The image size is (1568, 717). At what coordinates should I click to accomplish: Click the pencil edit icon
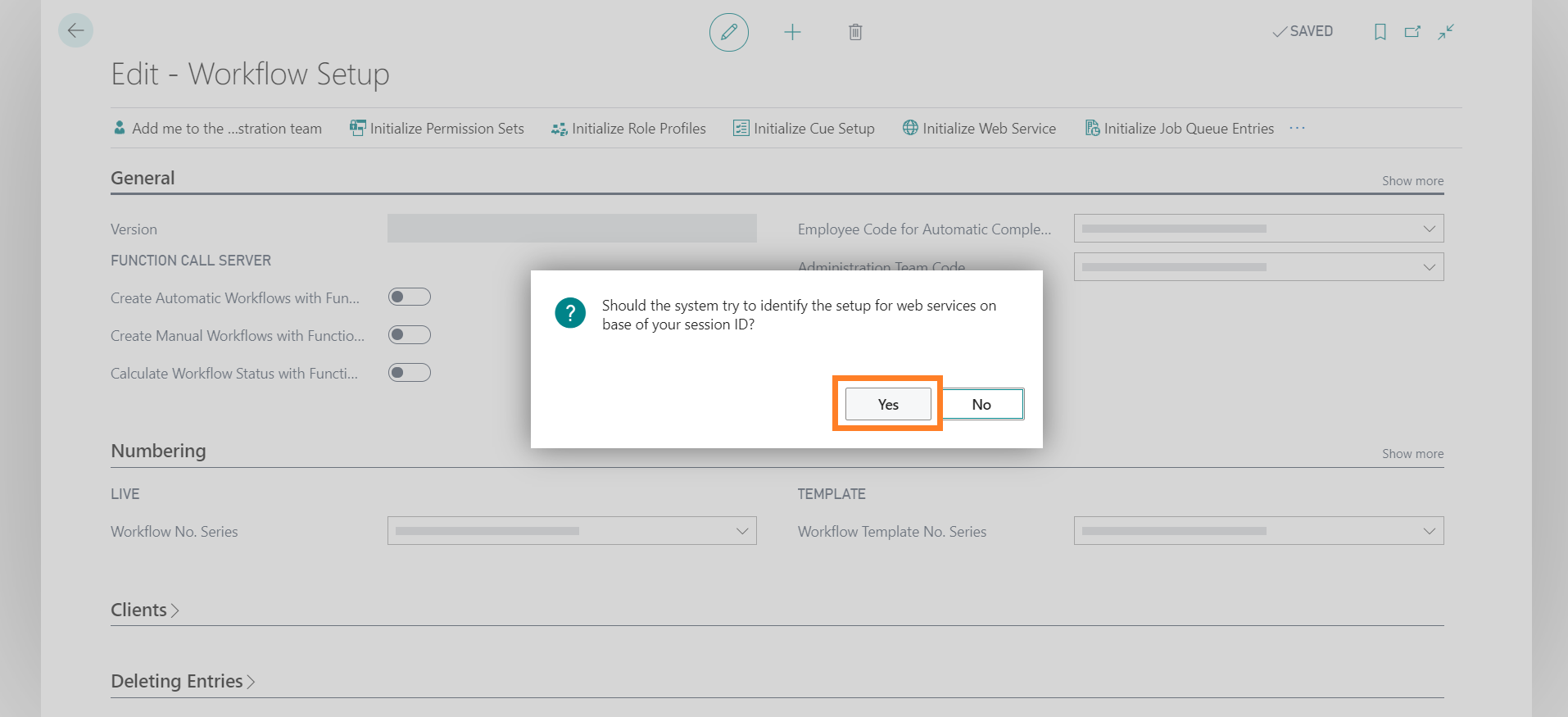[728, 32]
